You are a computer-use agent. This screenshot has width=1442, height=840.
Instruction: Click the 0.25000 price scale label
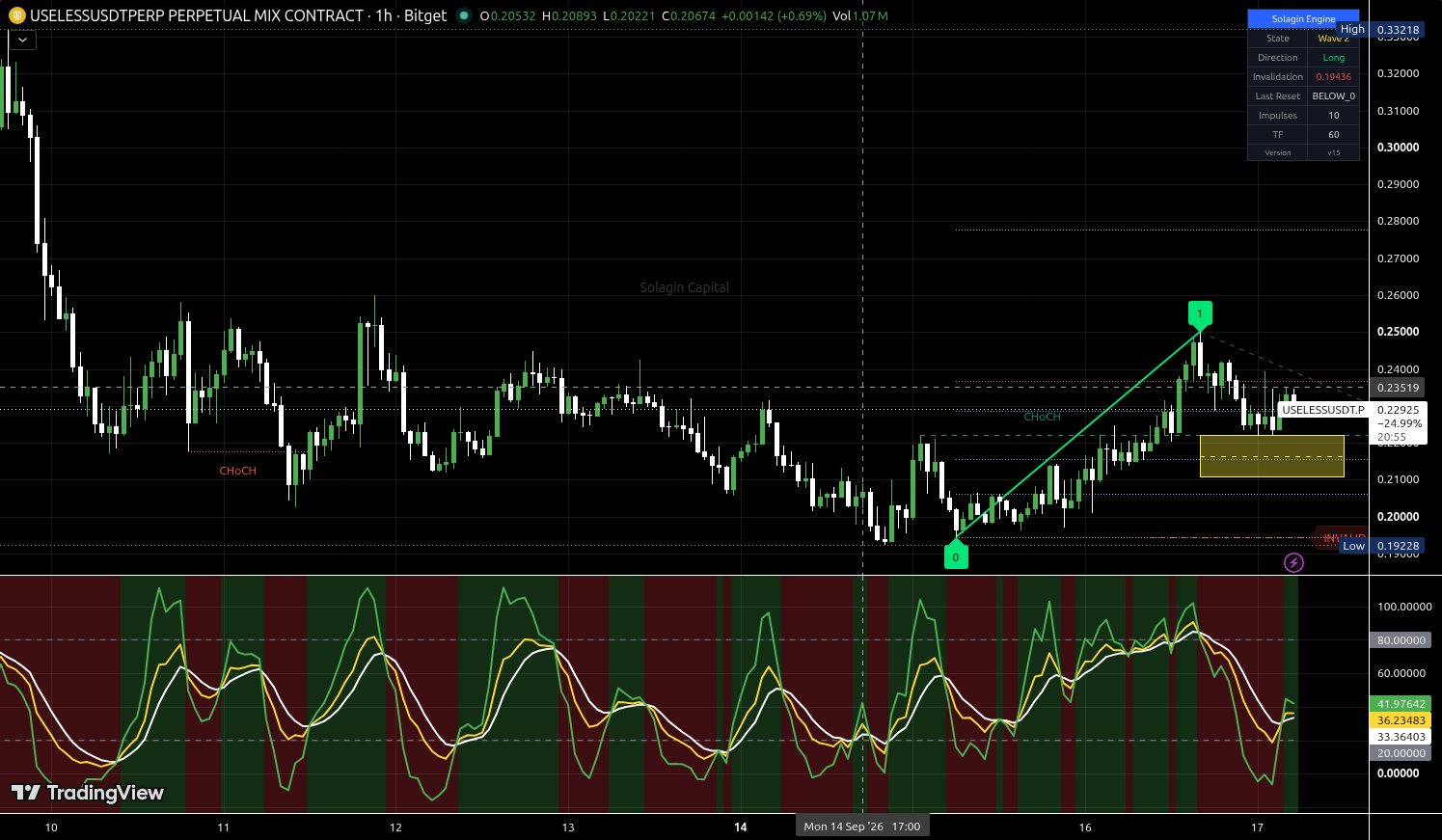pyautogui.click(x=1398, y=332)
